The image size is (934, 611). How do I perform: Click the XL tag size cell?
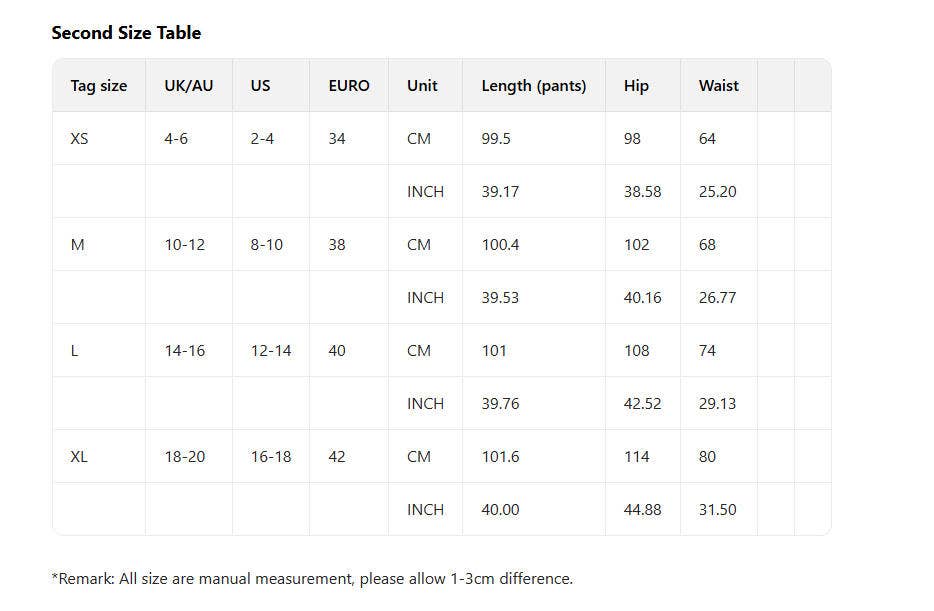79,457
